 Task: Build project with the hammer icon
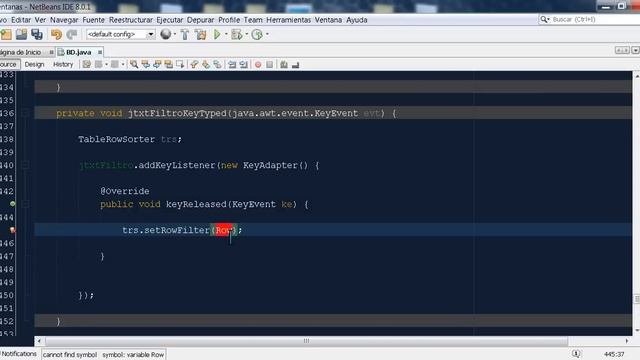tap(185, 35)
